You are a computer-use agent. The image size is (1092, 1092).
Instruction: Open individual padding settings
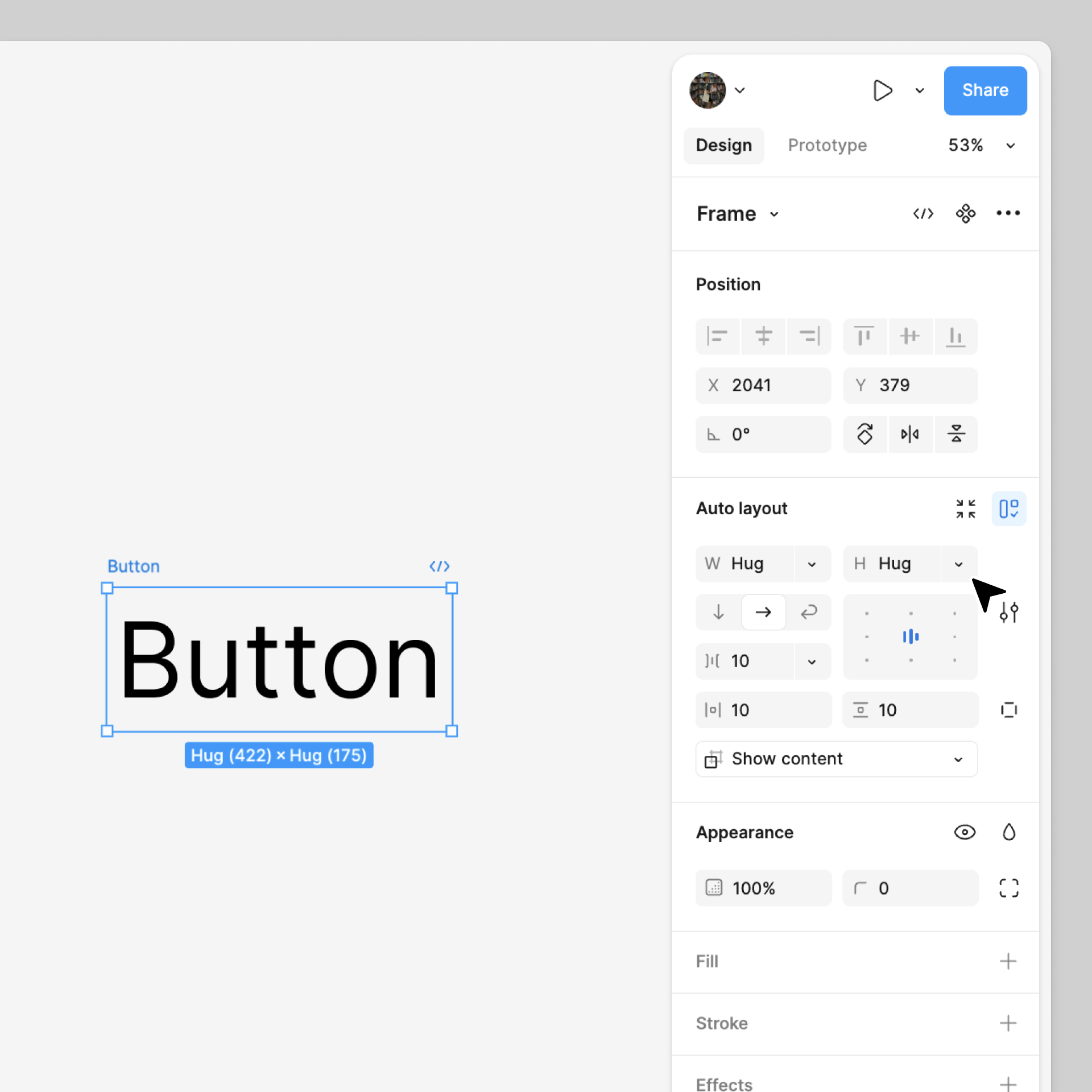point(1009,709)
